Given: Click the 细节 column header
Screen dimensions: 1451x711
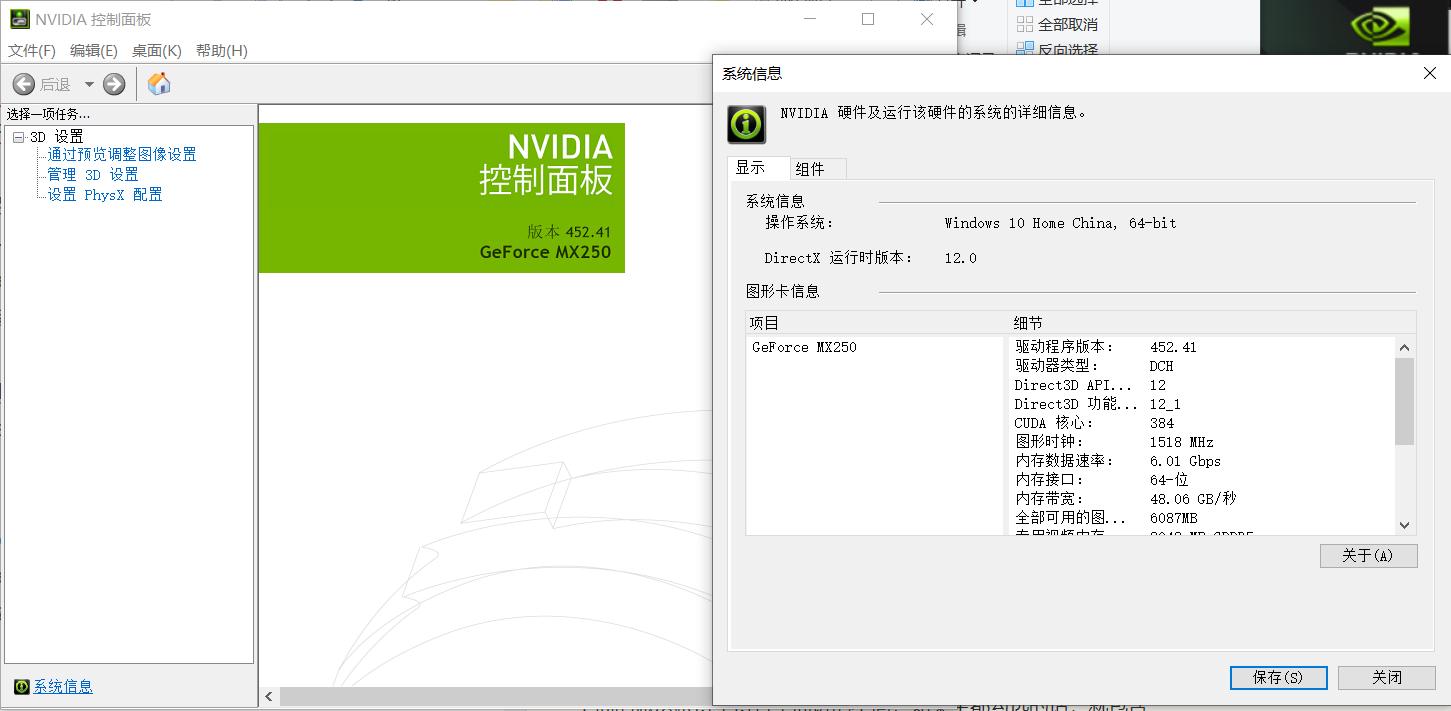Looking at the screenshot, I should coord(1213,323).
